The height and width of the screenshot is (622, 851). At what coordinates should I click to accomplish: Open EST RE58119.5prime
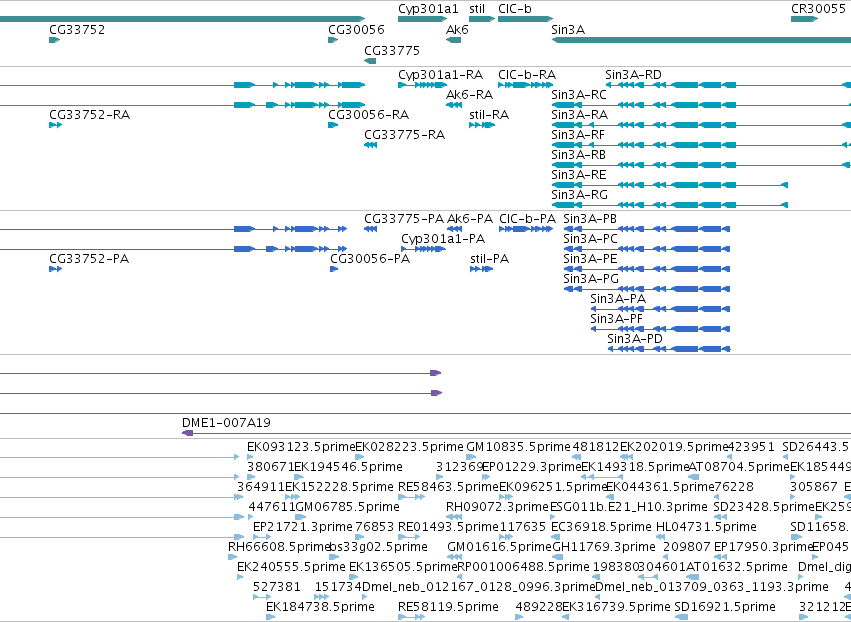[x=448, y=607]
